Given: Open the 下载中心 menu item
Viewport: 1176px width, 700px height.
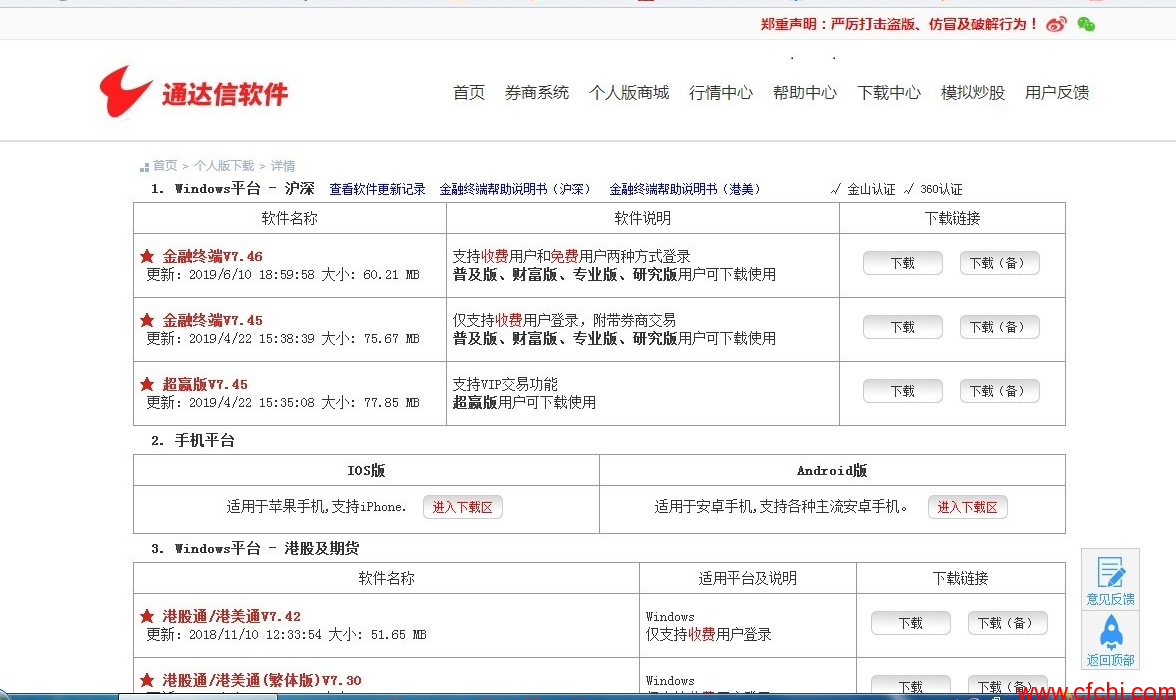Looking at the screenshot, I should pyautogui.click(x=889, y=92).
